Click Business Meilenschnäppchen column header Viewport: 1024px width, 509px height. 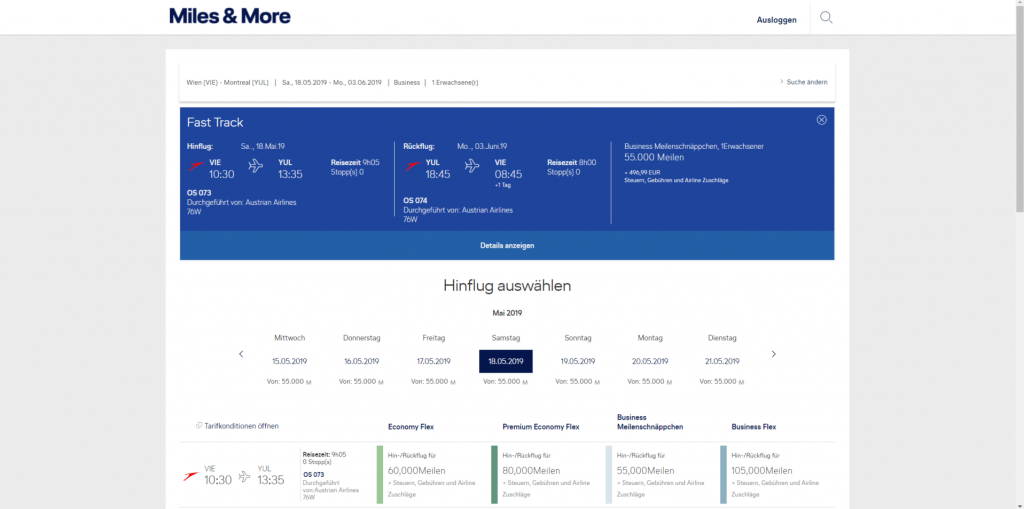click(x=650, y=421)
